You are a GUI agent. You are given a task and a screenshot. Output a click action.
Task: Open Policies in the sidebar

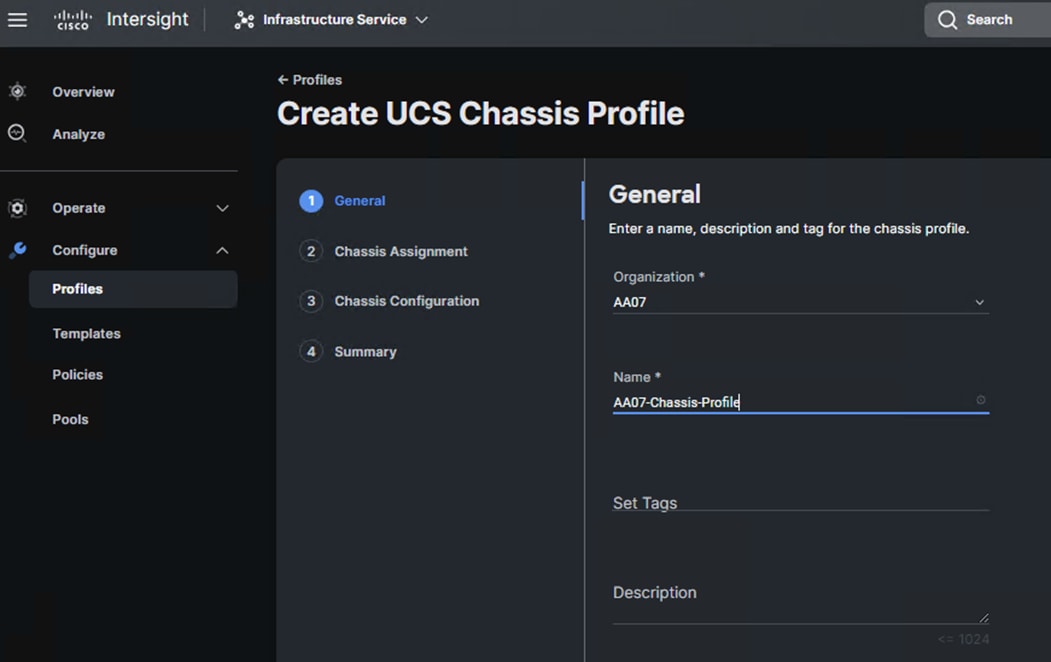[x=78, y=375]
